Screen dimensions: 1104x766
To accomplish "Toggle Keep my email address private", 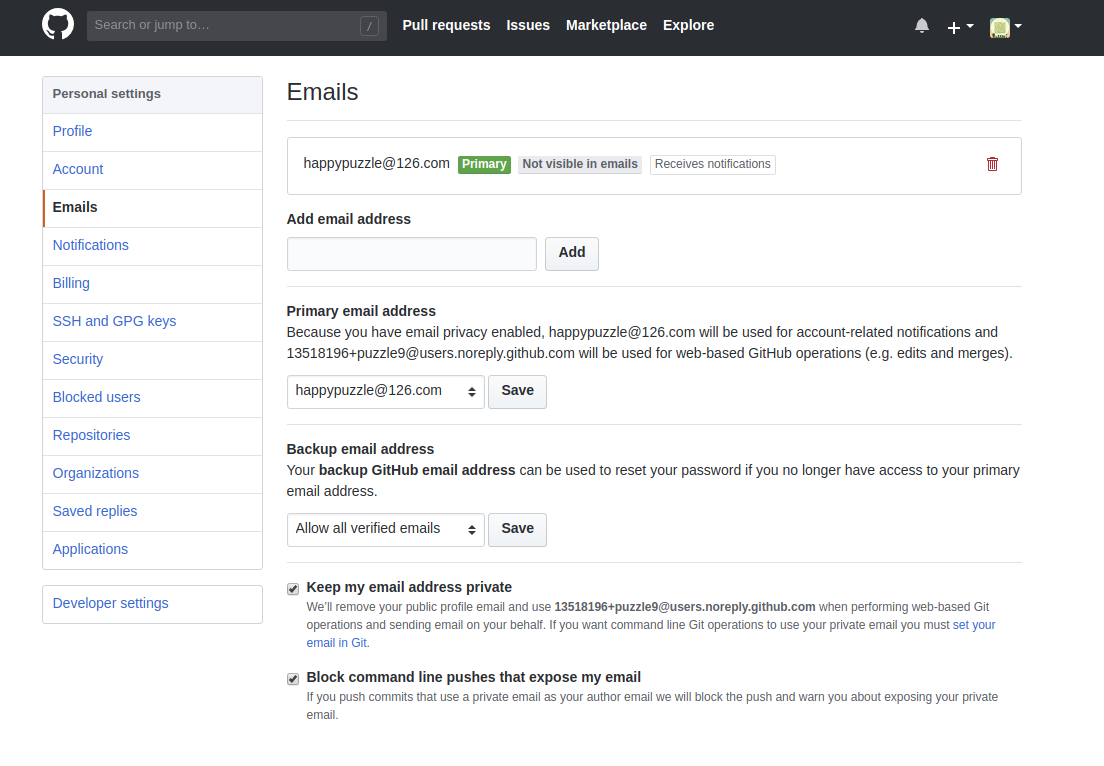I will point(293,589).
